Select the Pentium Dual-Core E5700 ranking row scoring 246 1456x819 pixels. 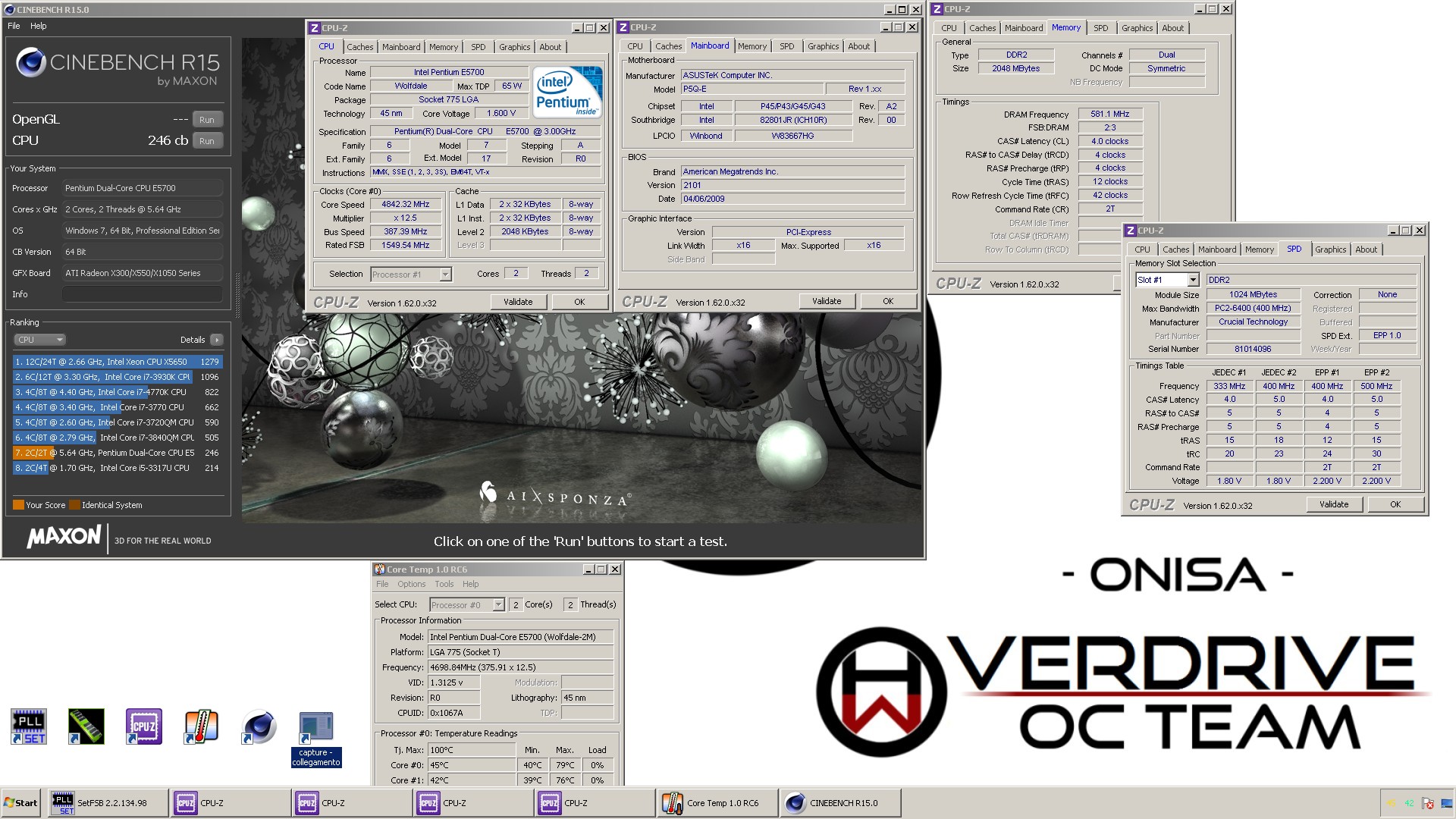coord(118,453)
